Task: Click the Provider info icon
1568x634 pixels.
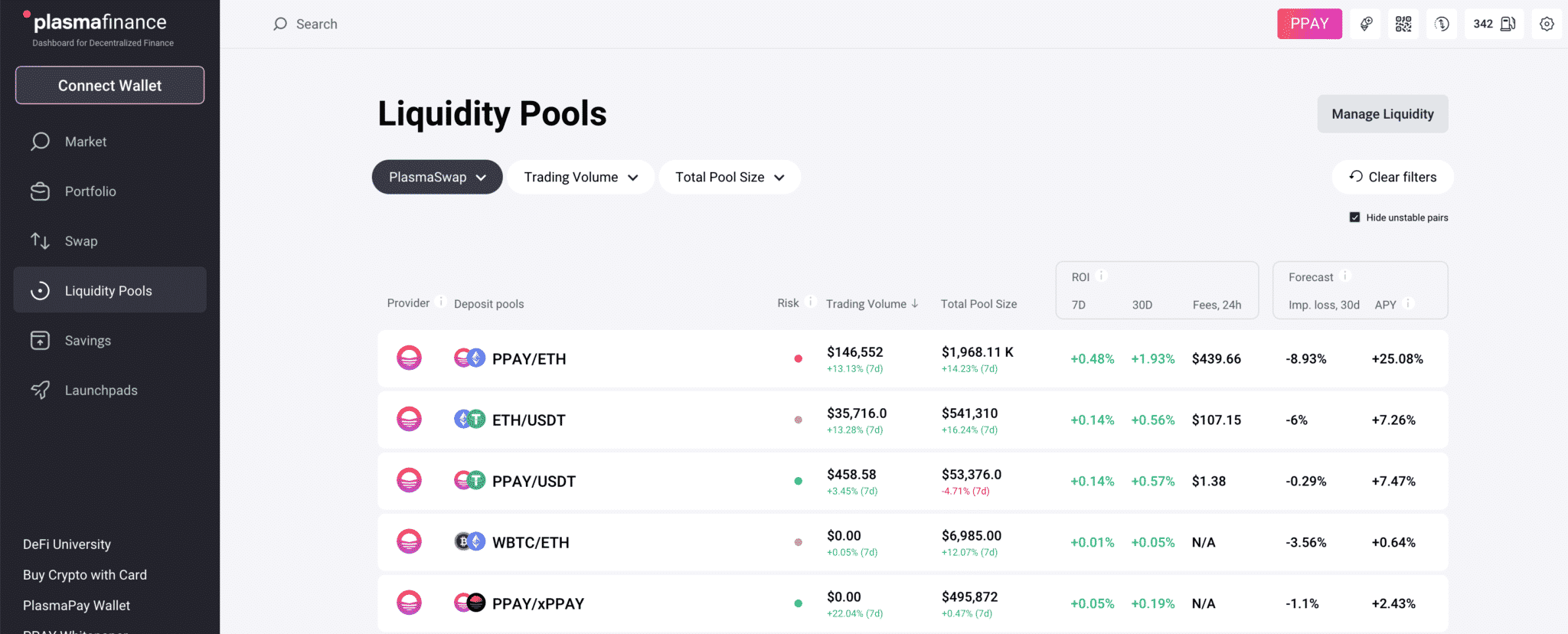Action: [441, 302]
